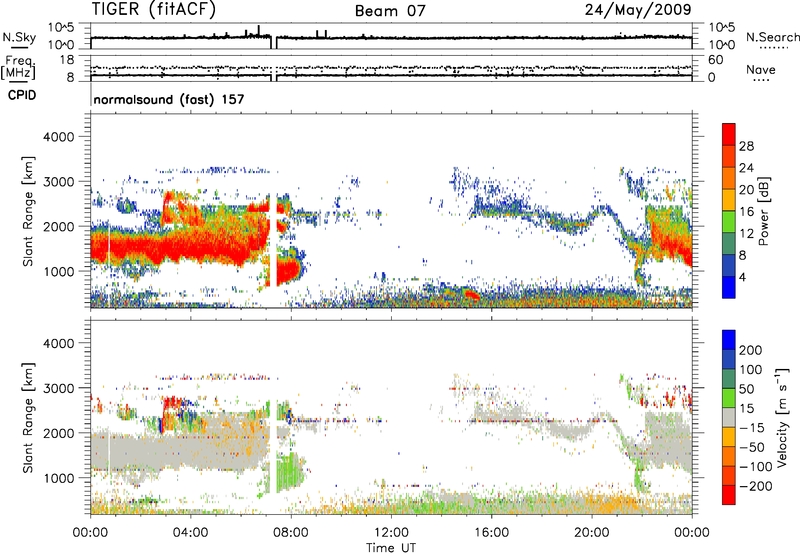Click the positive 15 velocity colorbar label
800x554 pixels.
point(746,409)
